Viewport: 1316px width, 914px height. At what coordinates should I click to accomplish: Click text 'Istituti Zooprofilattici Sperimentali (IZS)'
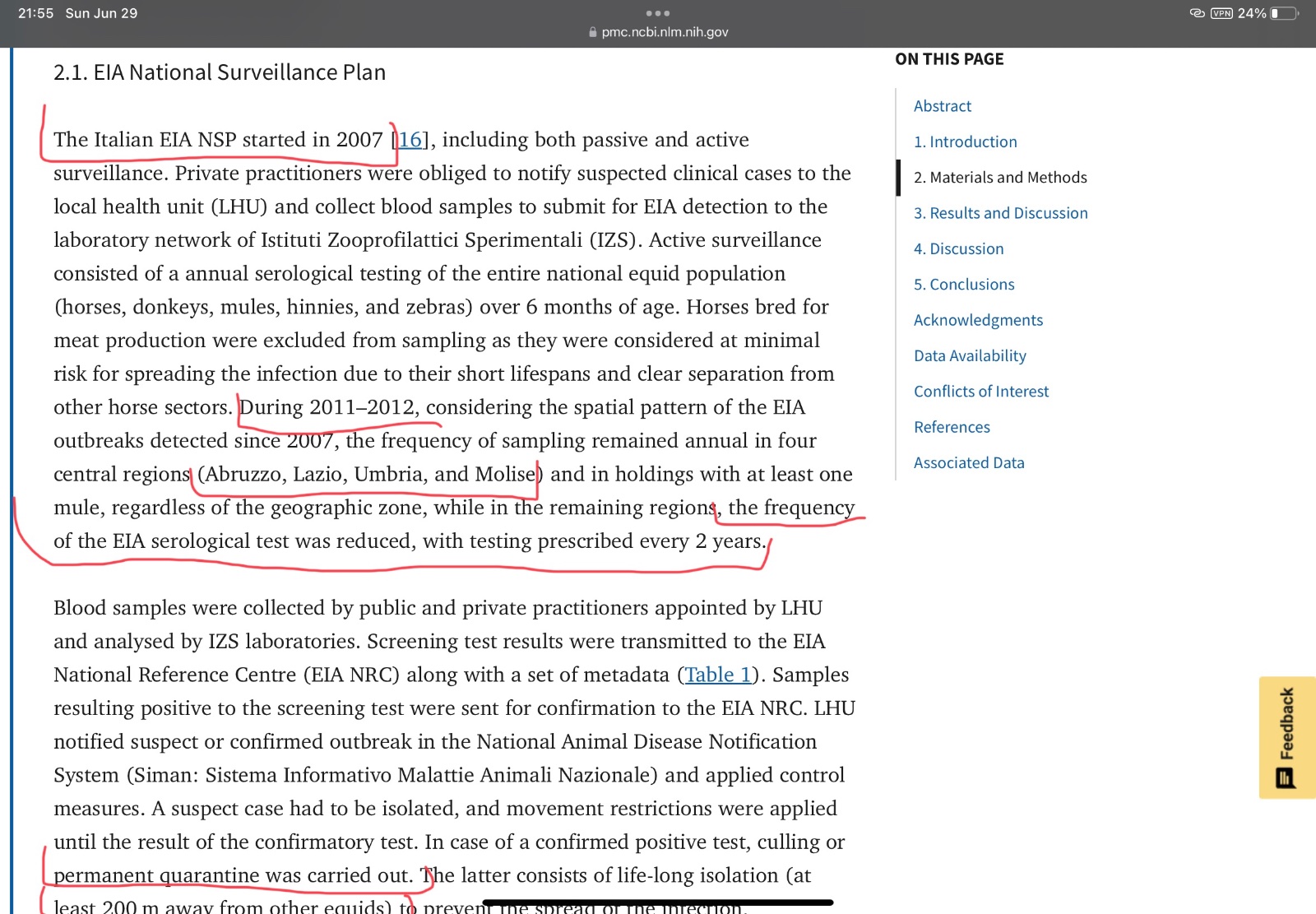pyautogui.click(x=450, y=240)
